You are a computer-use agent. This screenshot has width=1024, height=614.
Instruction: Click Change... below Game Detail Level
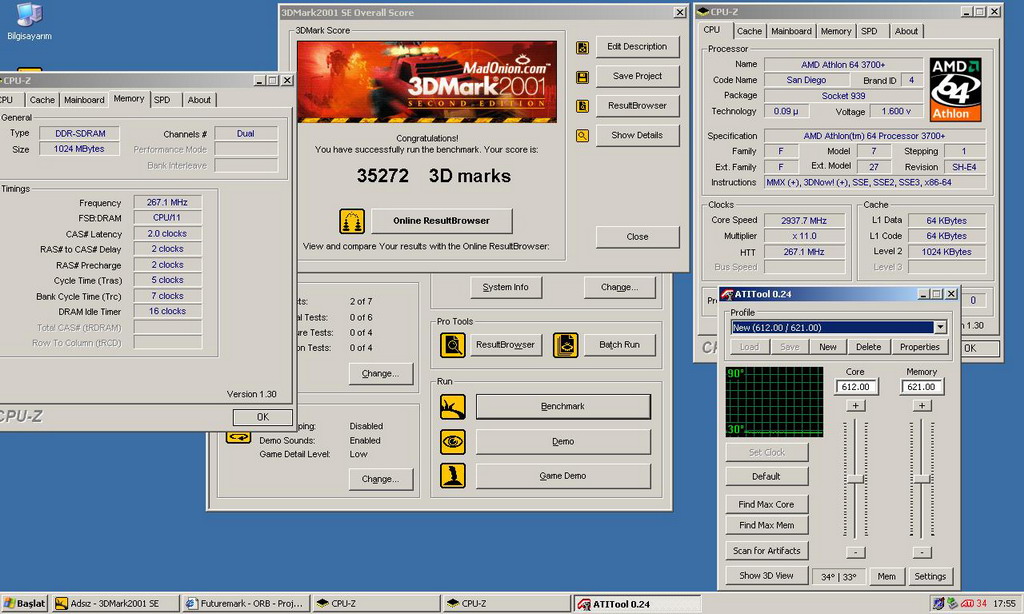(x=381, y=479)
